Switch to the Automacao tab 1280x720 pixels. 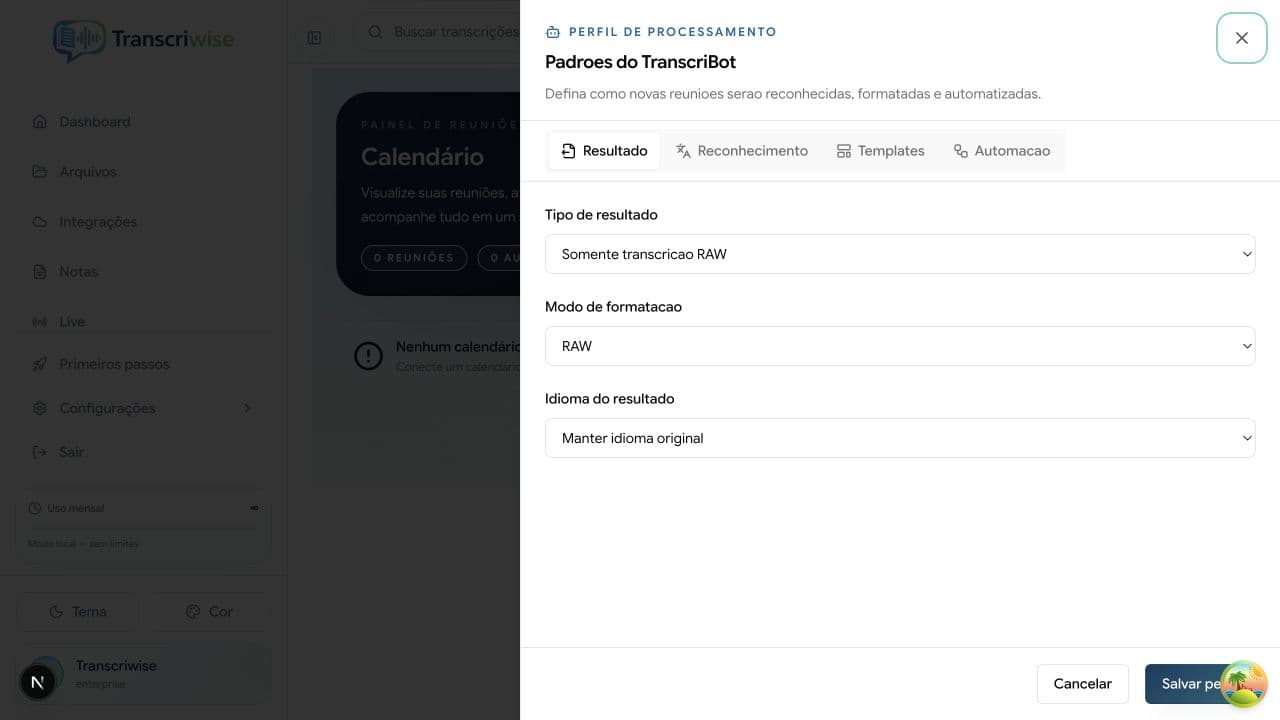tap(1001, 151)
